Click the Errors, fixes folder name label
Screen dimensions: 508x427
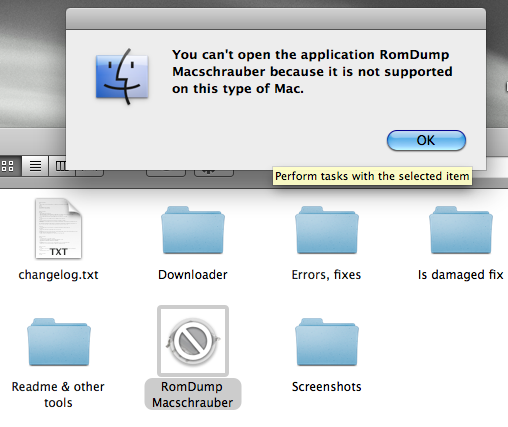(326, 275)
